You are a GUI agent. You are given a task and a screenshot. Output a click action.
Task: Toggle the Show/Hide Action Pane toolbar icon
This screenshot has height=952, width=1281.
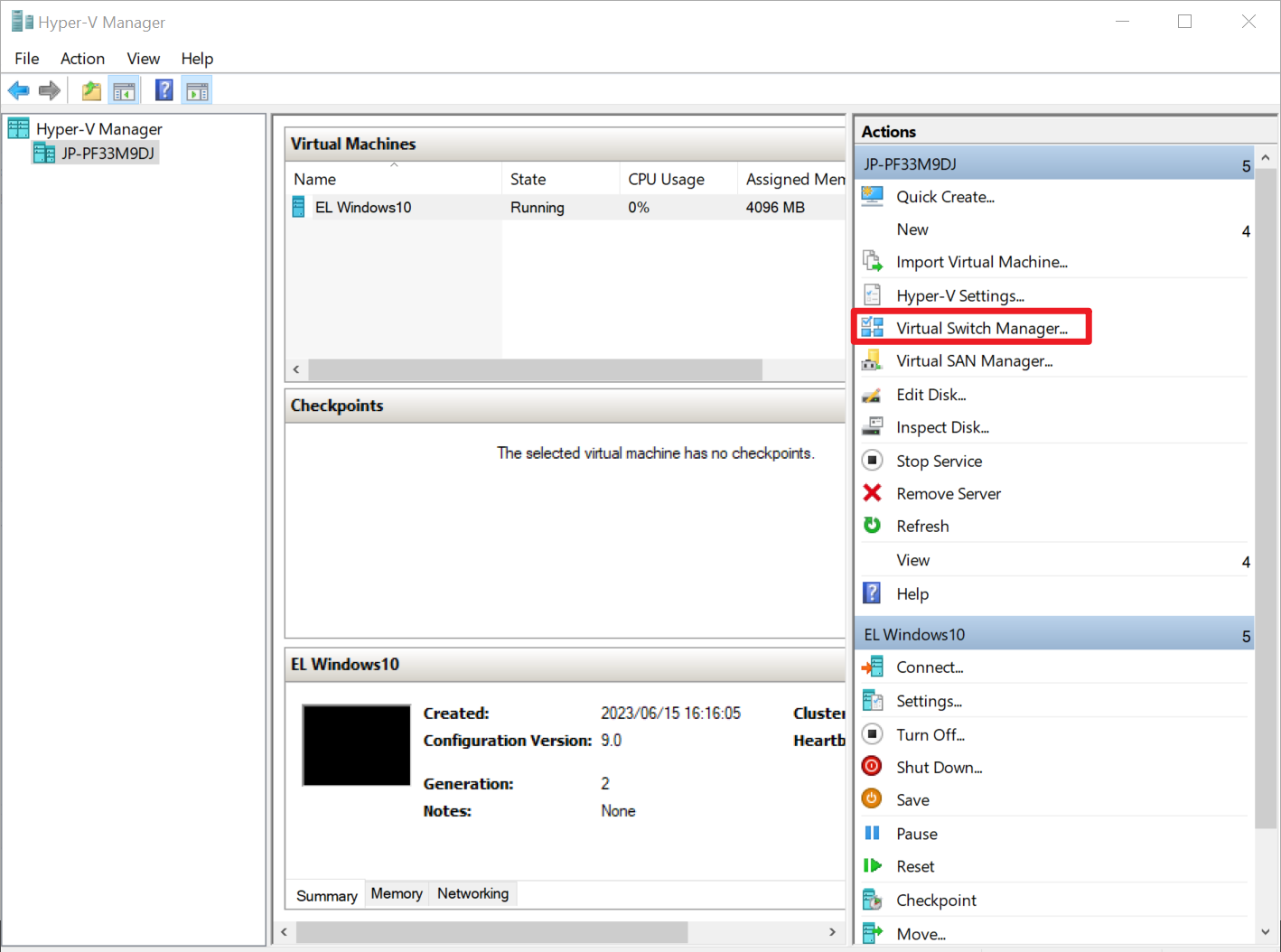pyautogui.click(x=197, y=90)
